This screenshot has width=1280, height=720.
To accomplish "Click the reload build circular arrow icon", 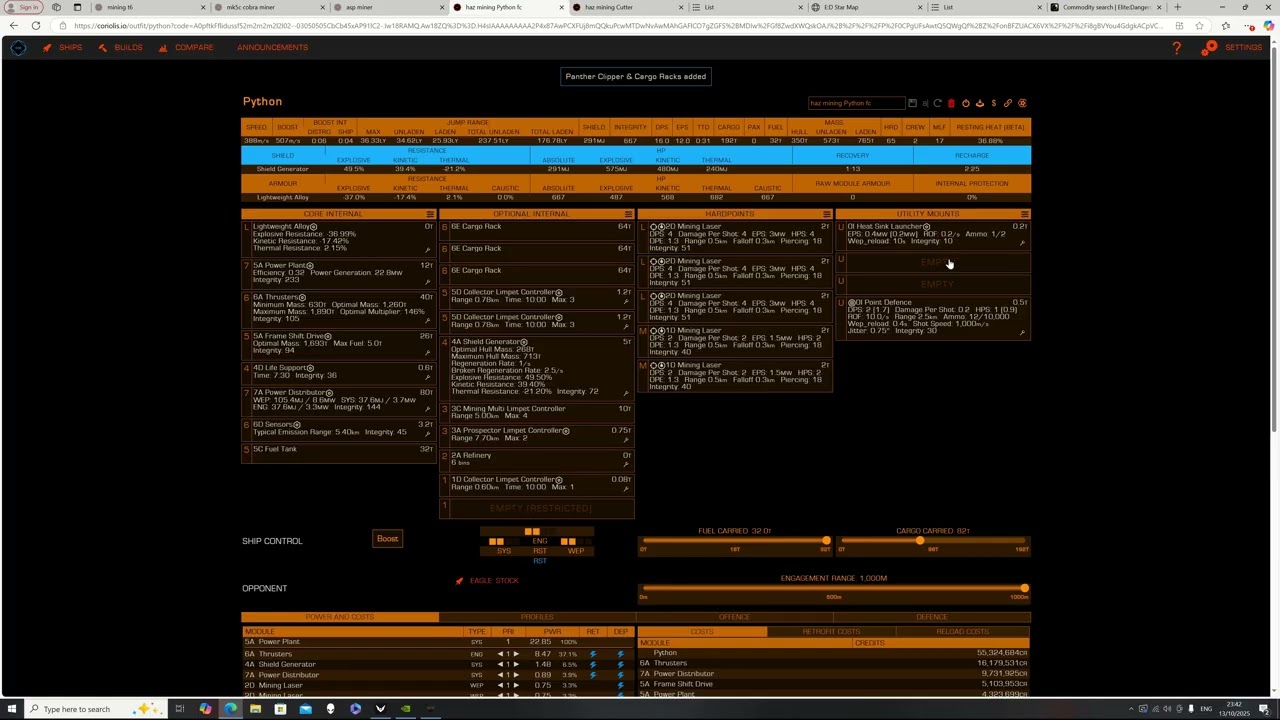I will pos(937,103).
